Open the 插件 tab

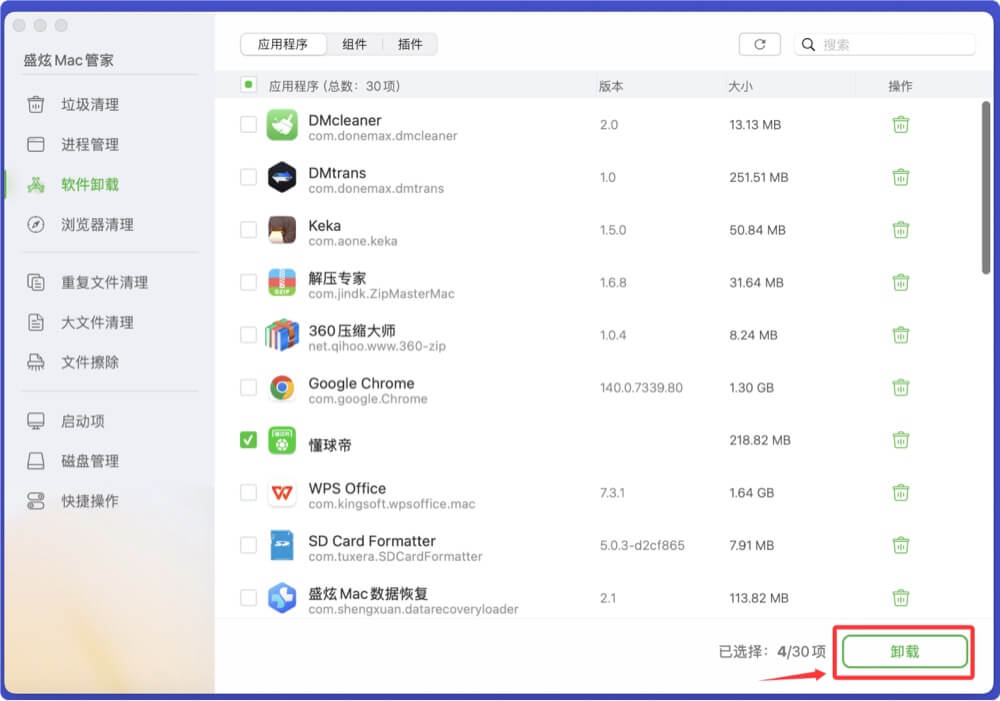(x=410, y=44)
